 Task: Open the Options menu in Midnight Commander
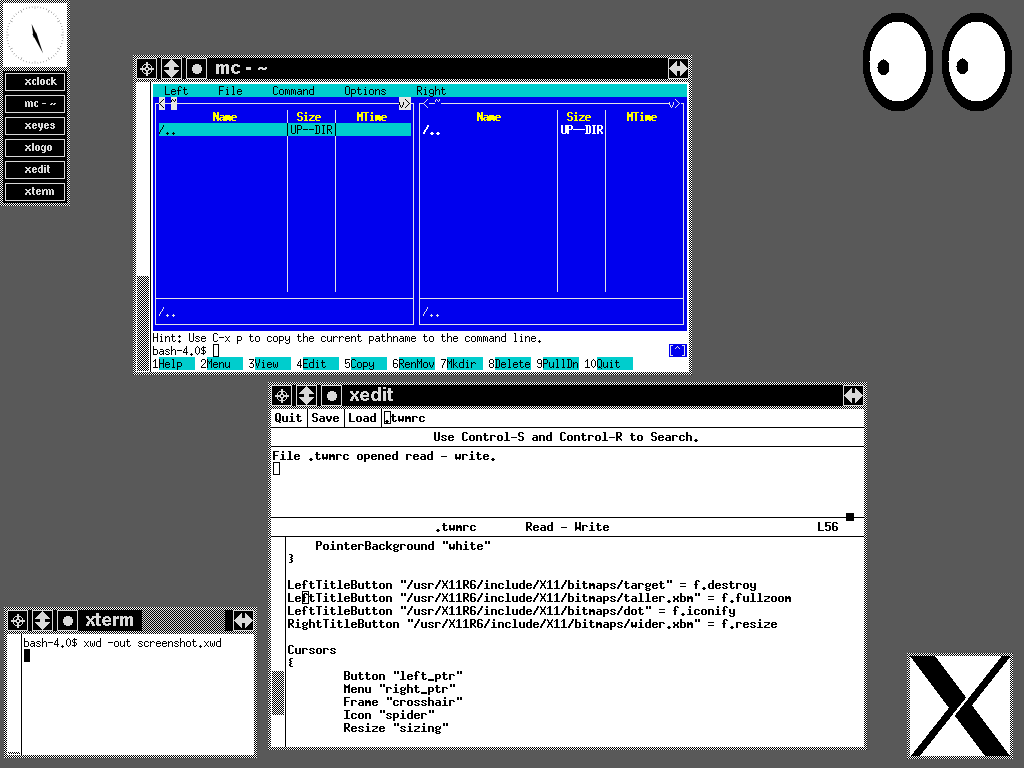tap(365, 91)
